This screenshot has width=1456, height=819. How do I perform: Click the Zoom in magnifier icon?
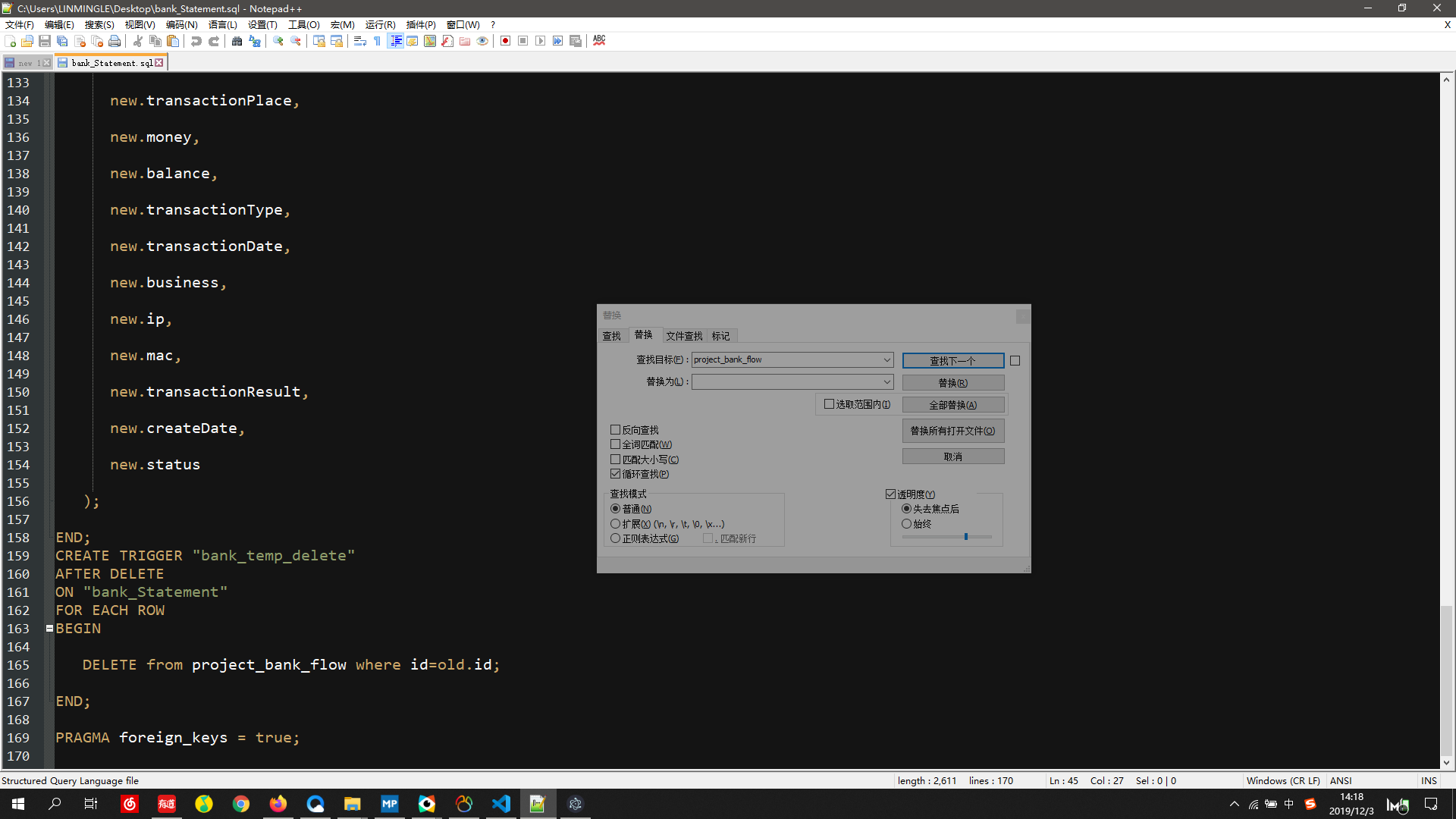[278, 41]
